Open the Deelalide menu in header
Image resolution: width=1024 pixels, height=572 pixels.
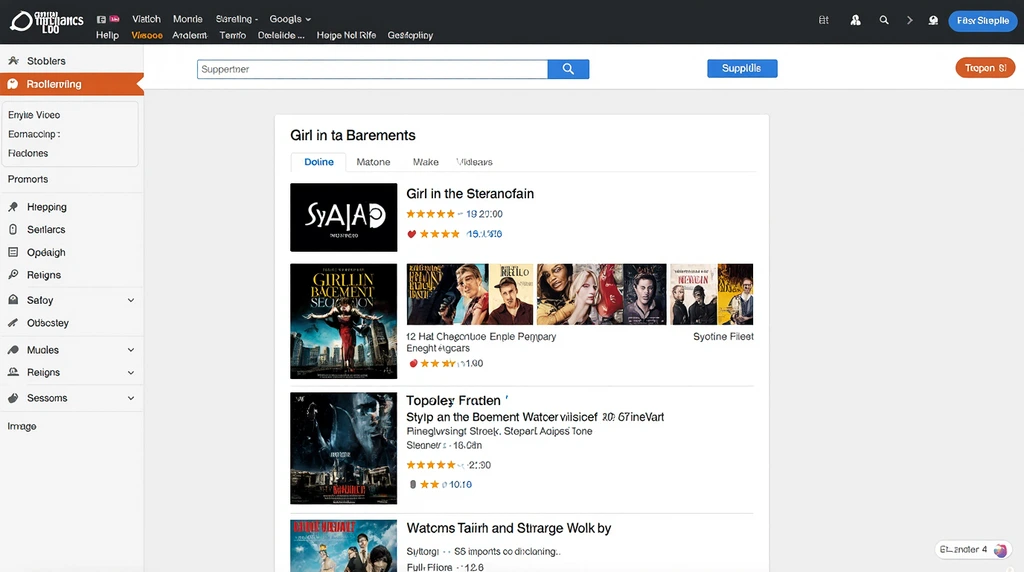[281, 35]
